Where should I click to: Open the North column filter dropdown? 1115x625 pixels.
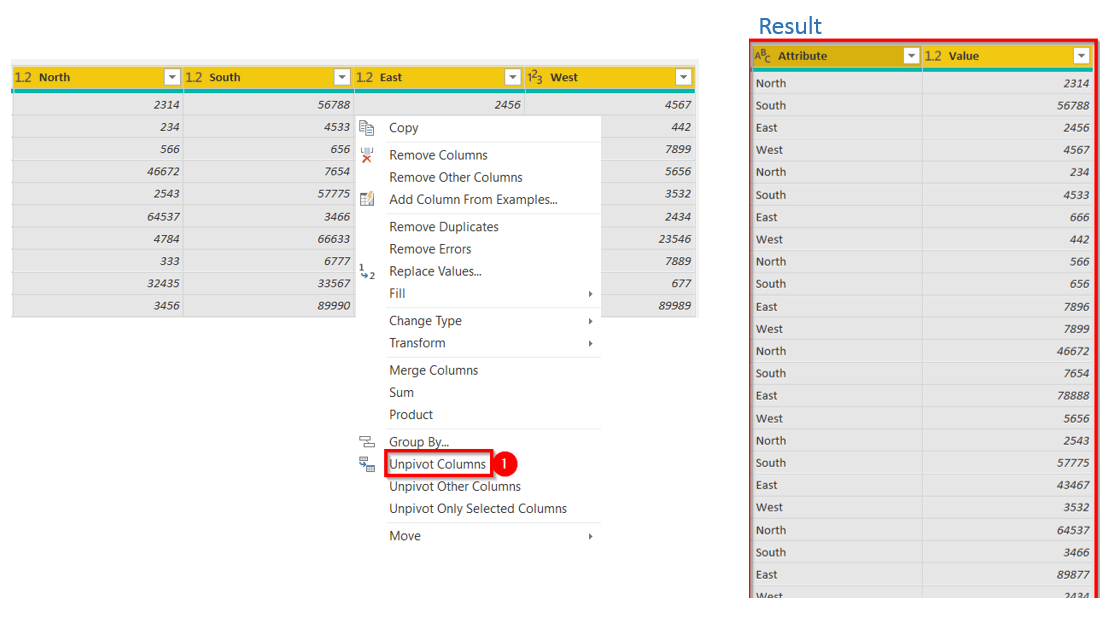pos(172,76)
